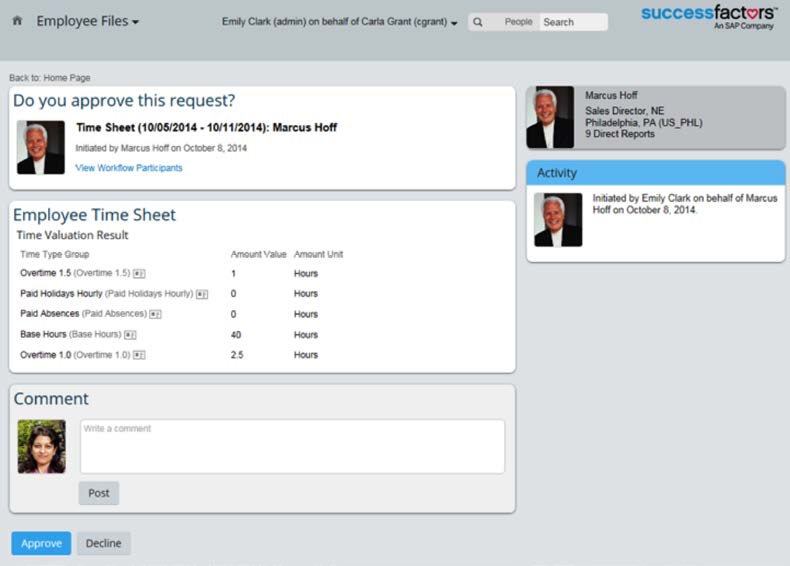Click the Home icon in header
Screen dimensions: 790x566
coord(17,21)
